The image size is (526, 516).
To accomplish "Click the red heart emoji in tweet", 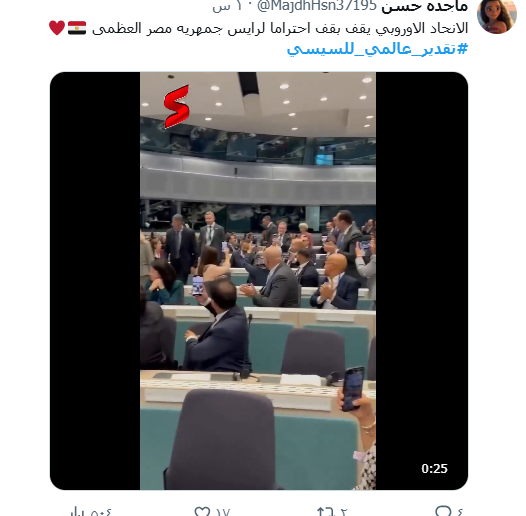I will point(57,28).
